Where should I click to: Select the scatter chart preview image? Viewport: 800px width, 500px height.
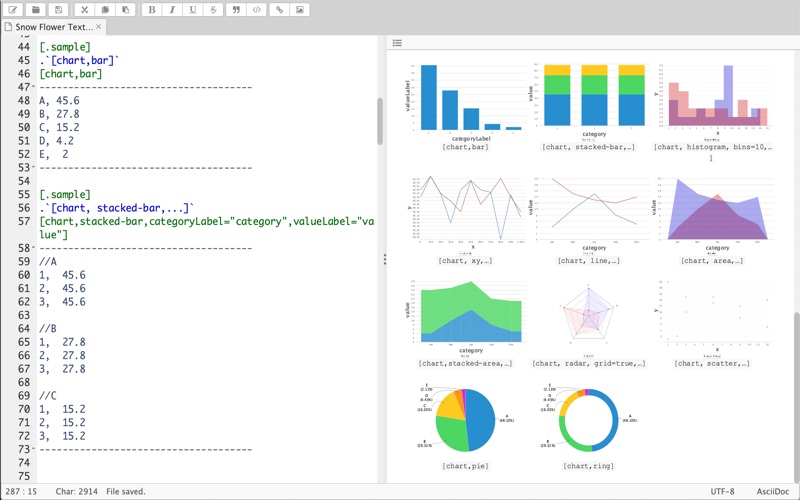point(712,317)
